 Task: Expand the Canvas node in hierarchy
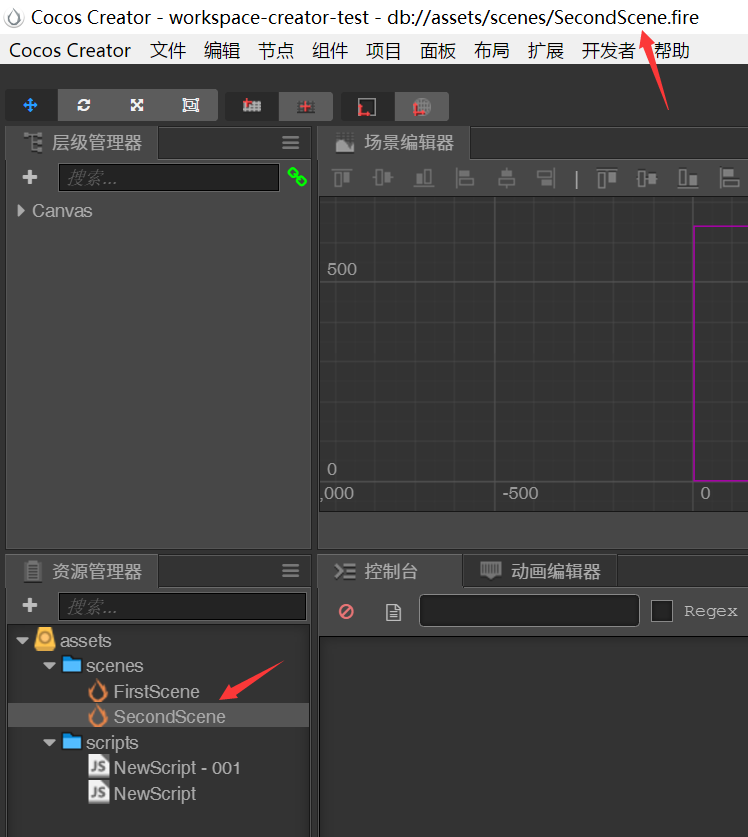[x=21, y=211]
